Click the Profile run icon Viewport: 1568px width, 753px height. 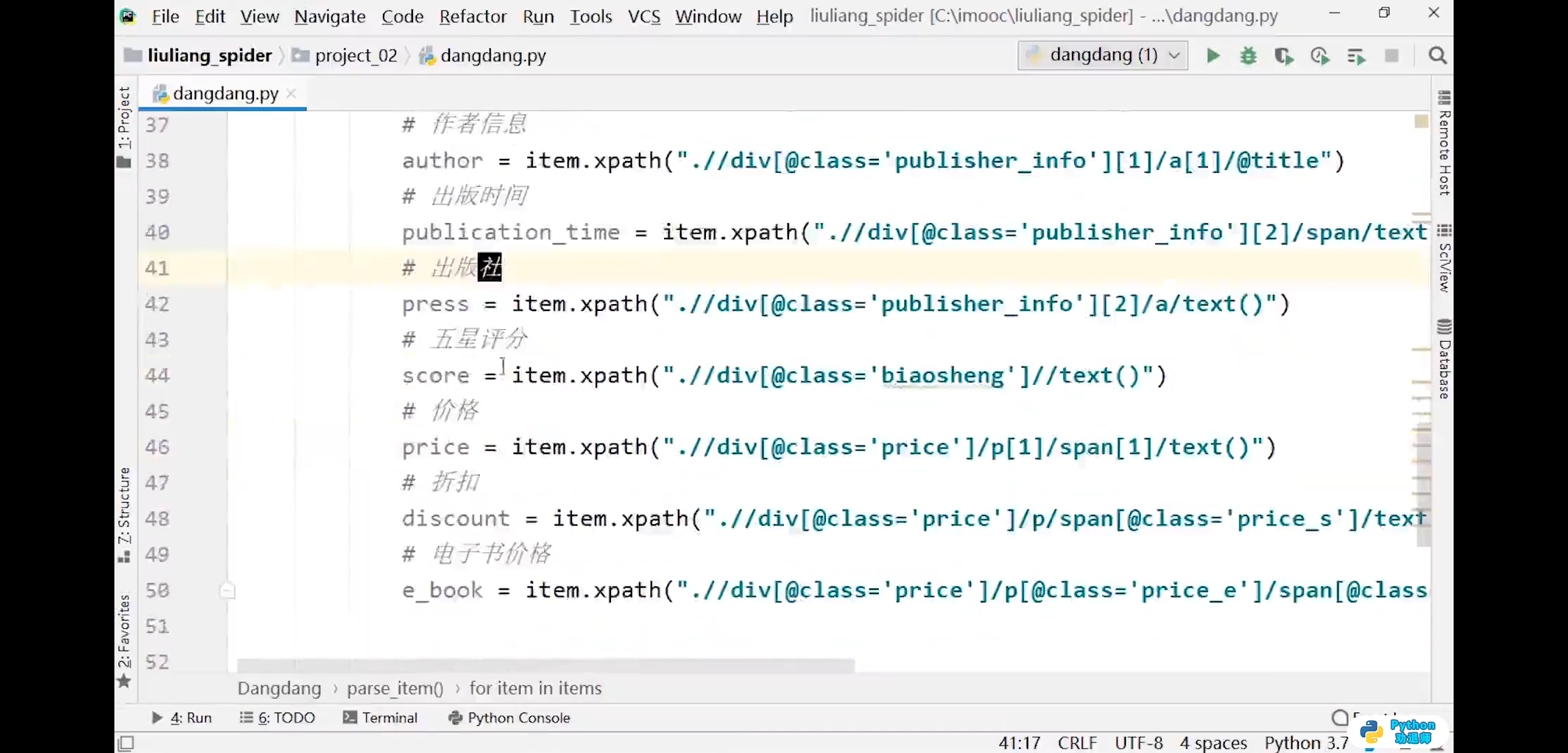click(x=1320, y=56)
